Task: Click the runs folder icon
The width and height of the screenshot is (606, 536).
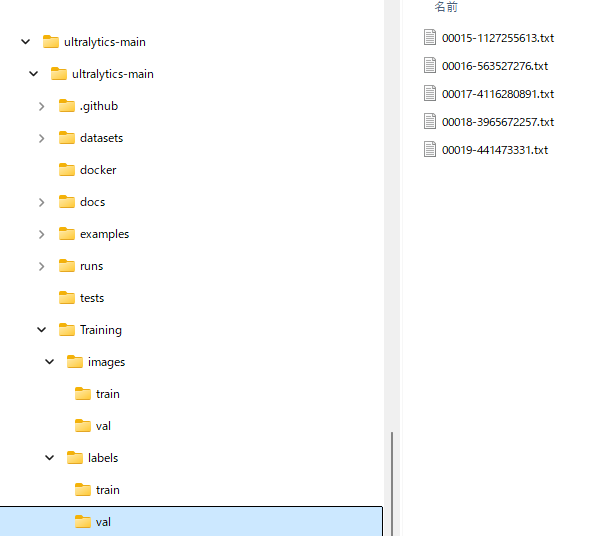Action: [67, 266]
